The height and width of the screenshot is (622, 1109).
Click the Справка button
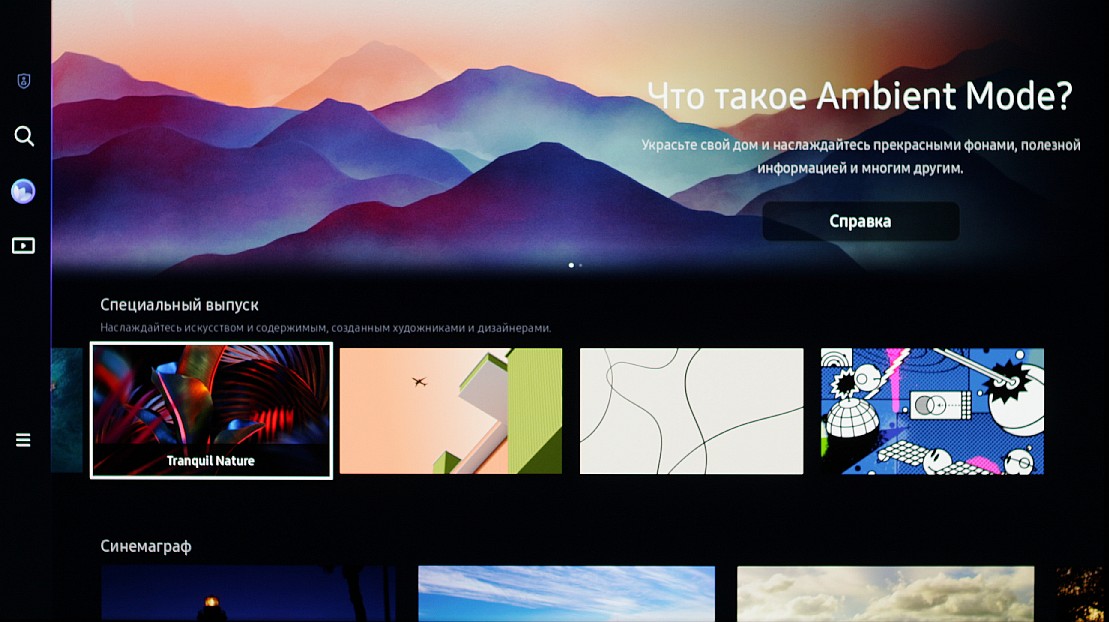coord(861,221)
